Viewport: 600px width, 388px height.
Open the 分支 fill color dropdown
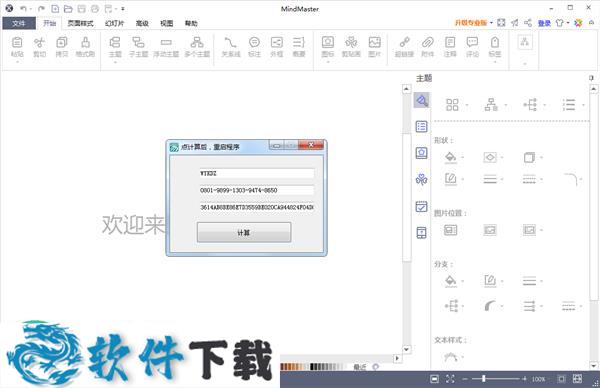click(454, 281)
